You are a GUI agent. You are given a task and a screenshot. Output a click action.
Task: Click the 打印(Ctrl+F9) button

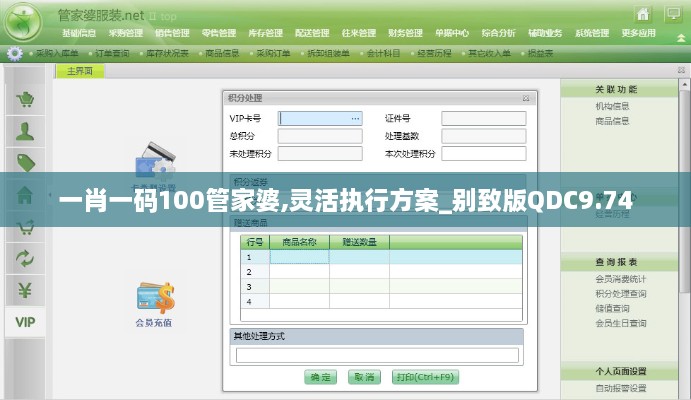pyautogui.click(x=425, y=377)
